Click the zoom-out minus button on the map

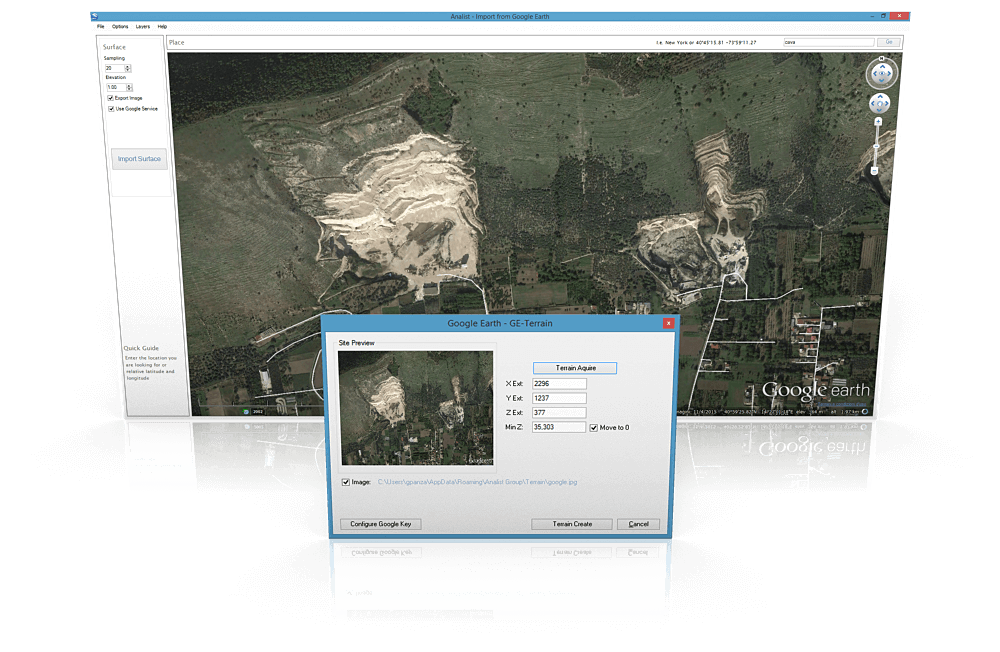tap(874, 171)
